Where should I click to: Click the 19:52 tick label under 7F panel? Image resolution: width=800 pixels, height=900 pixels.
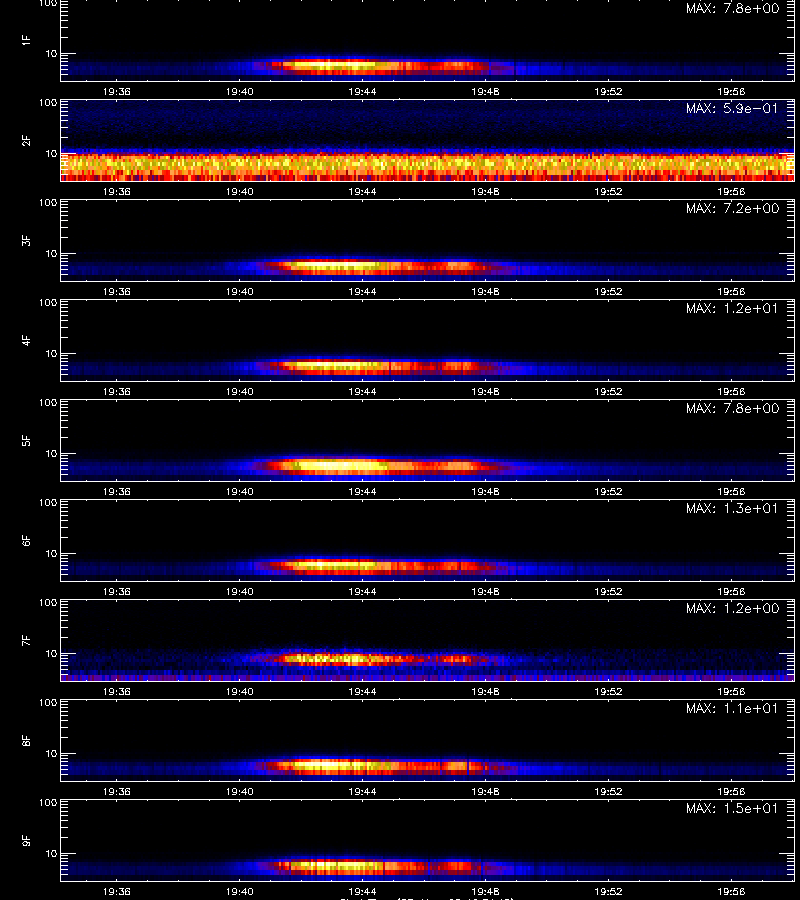[608, 692]
